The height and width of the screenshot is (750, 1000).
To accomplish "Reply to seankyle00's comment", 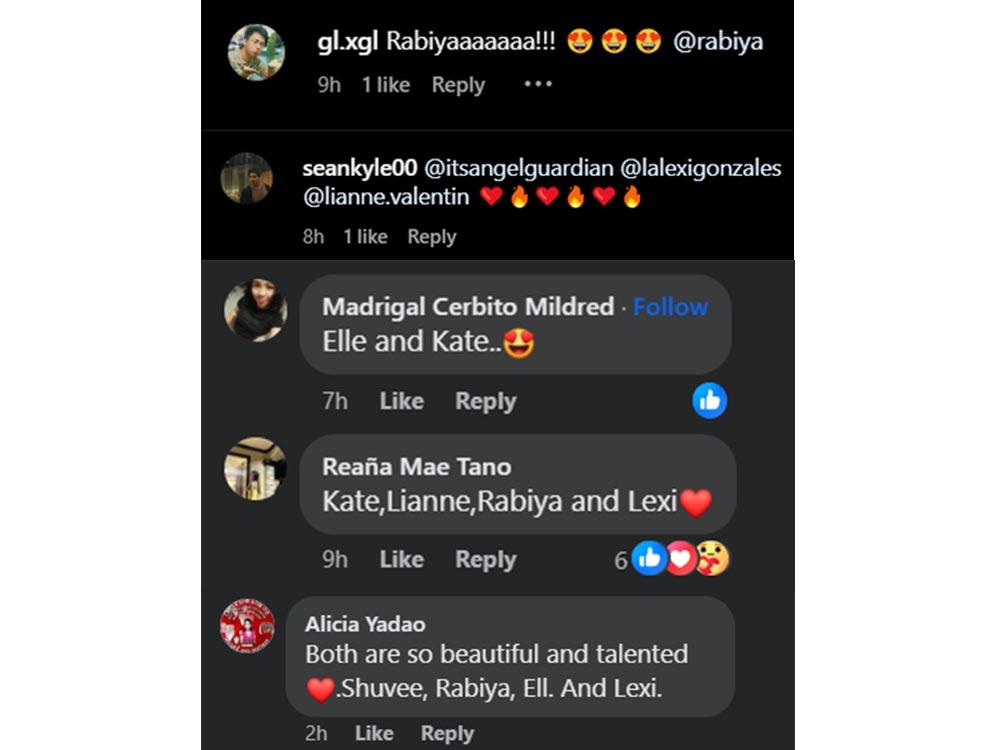I will point(432,237).
